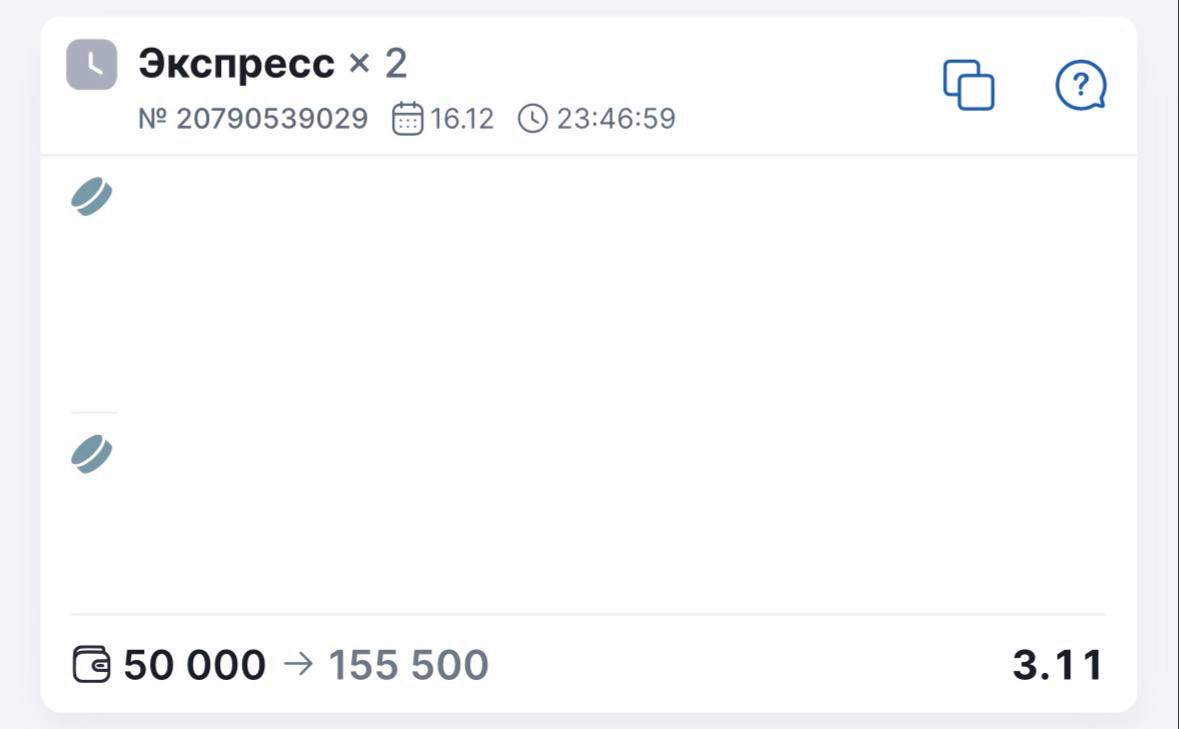Click the arrow between stake and payout
The height and width of the screenshot is (729, 1179).
click(x=298, y=665)
